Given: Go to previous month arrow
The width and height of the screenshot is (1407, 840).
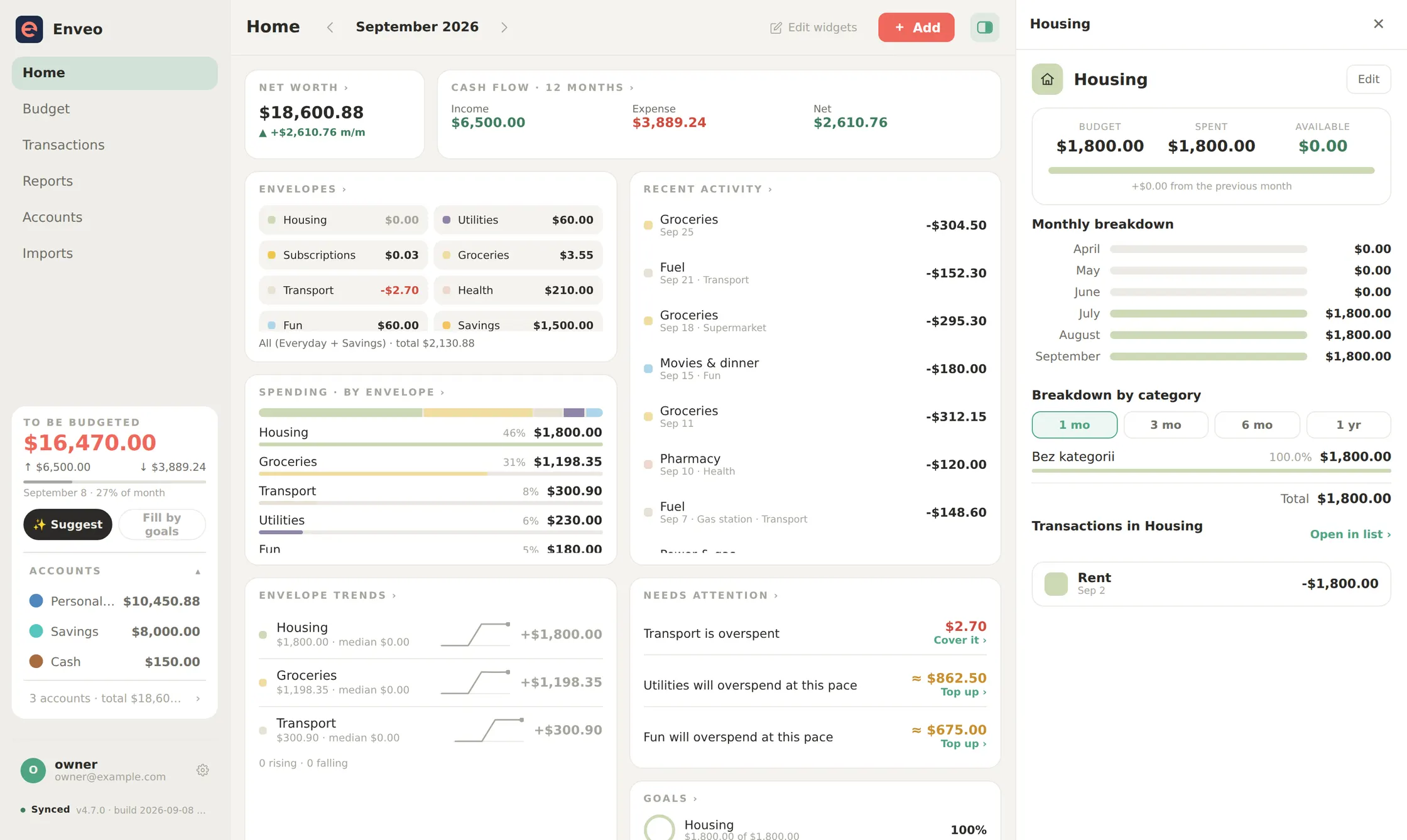Looking at the screenshot, I should tap(330, 28).
